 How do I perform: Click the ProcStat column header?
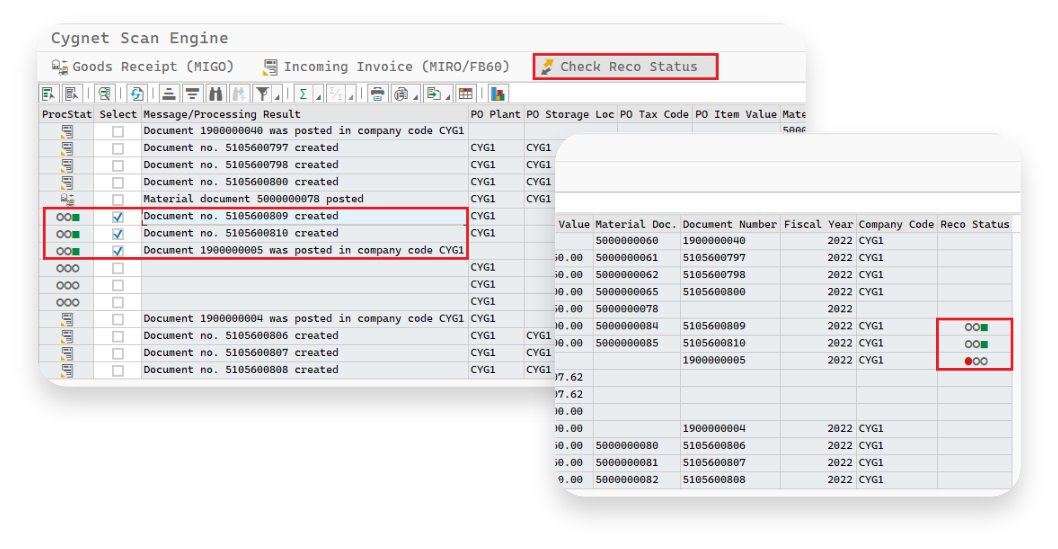(66, 114)
